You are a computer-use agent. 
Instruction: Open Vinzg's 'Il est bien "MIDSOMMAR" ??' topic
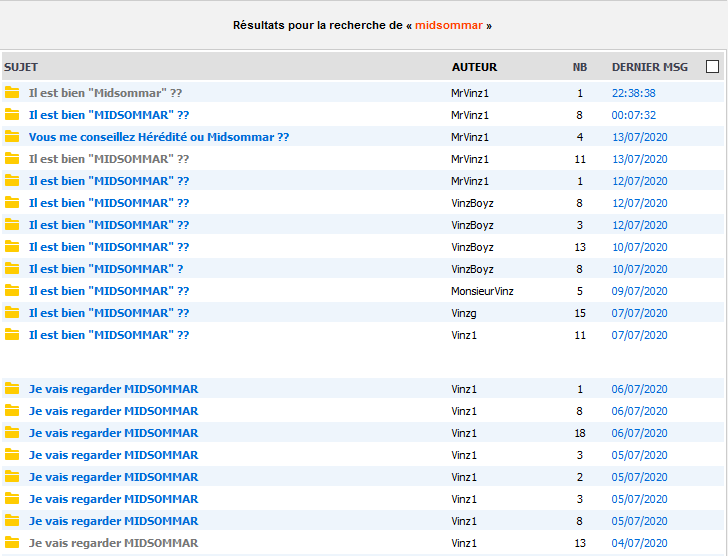click(109, 313)
